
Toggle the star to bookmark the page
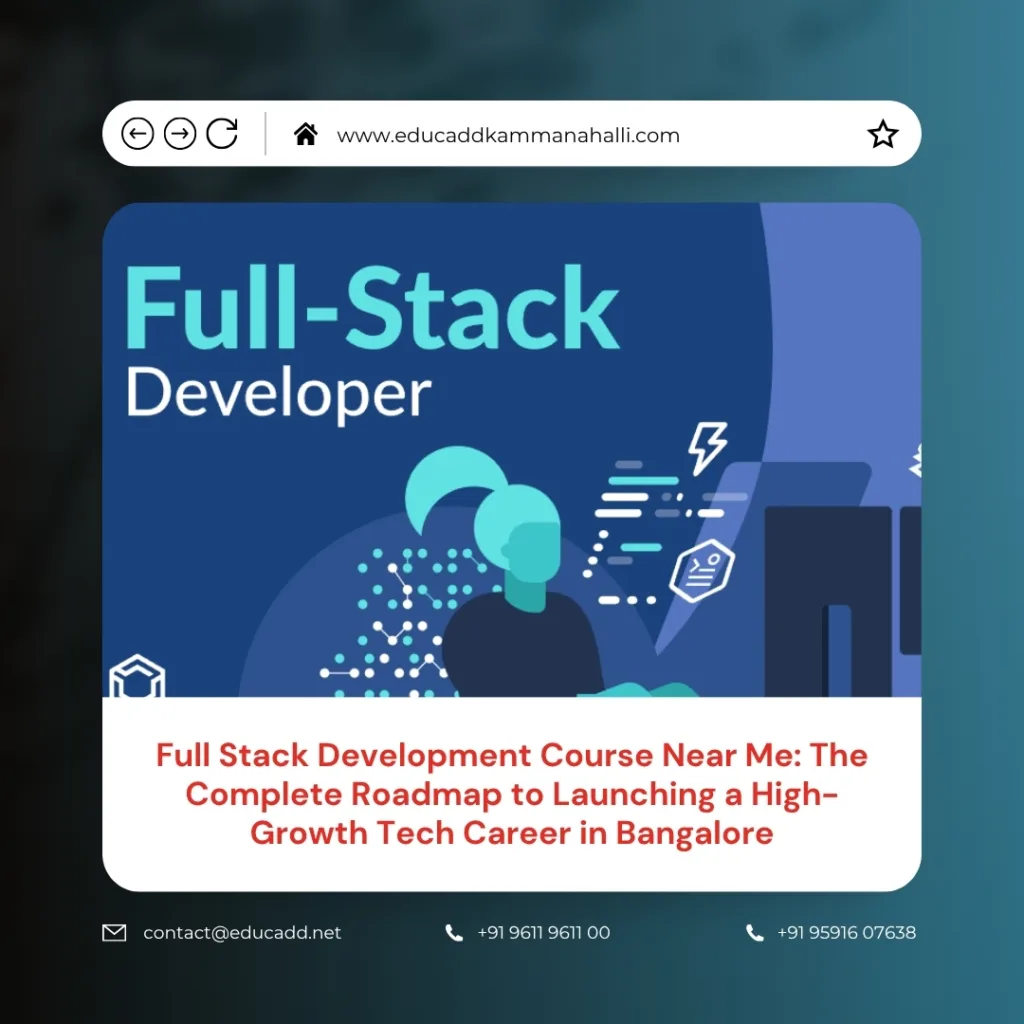[883, 132]
